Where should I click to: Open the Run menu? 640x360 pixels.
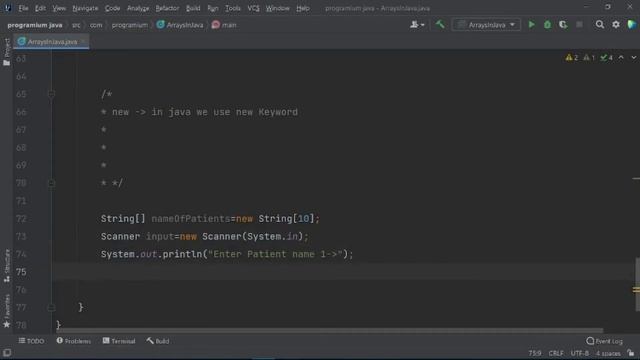coord(213,8)
